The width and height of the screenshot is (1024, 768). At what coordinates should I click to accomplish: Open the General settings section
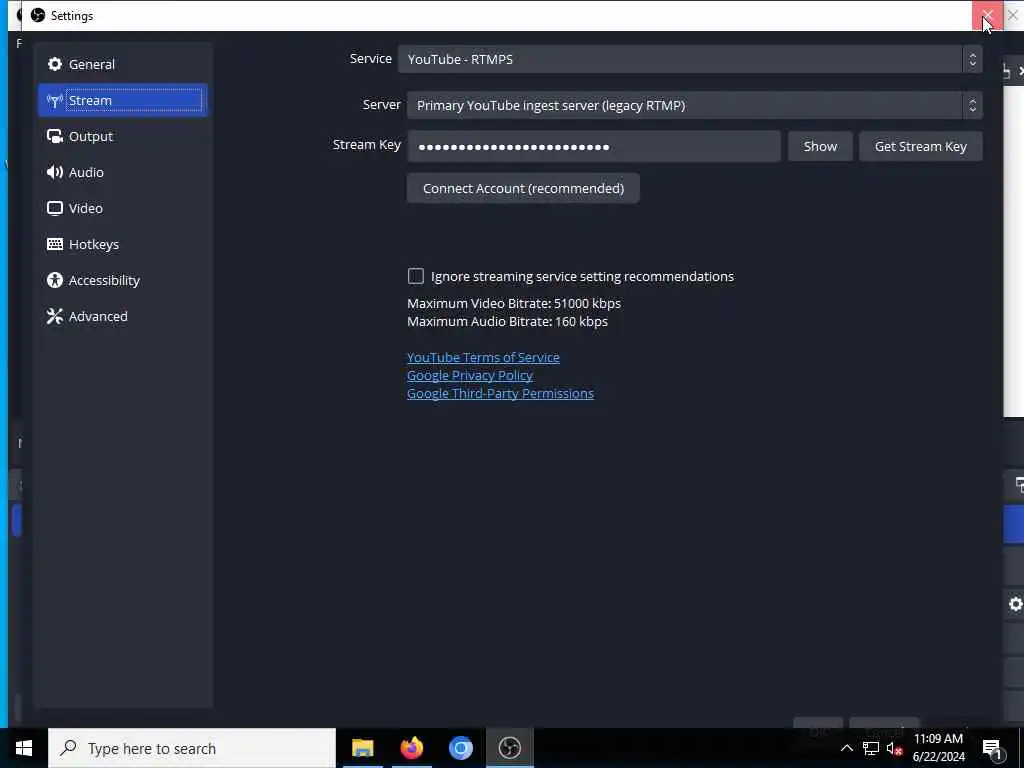[x=123, y=64]
